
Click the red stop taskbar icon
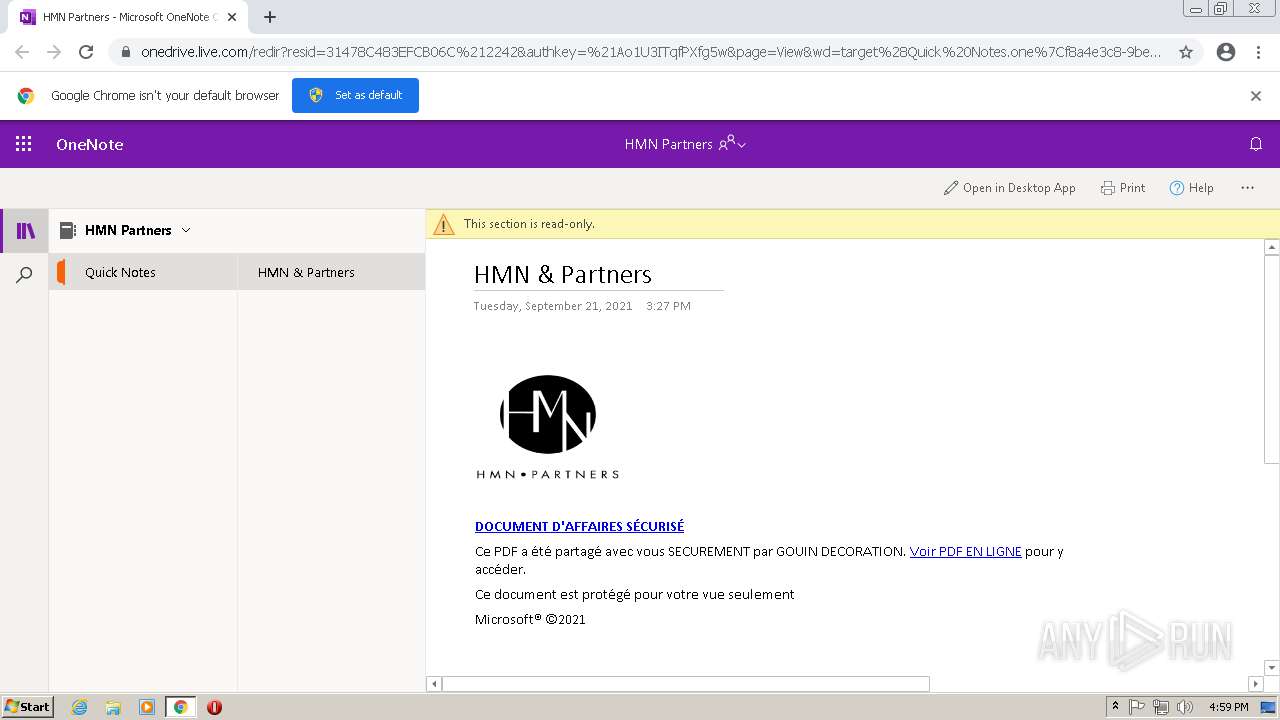point(214,707)
